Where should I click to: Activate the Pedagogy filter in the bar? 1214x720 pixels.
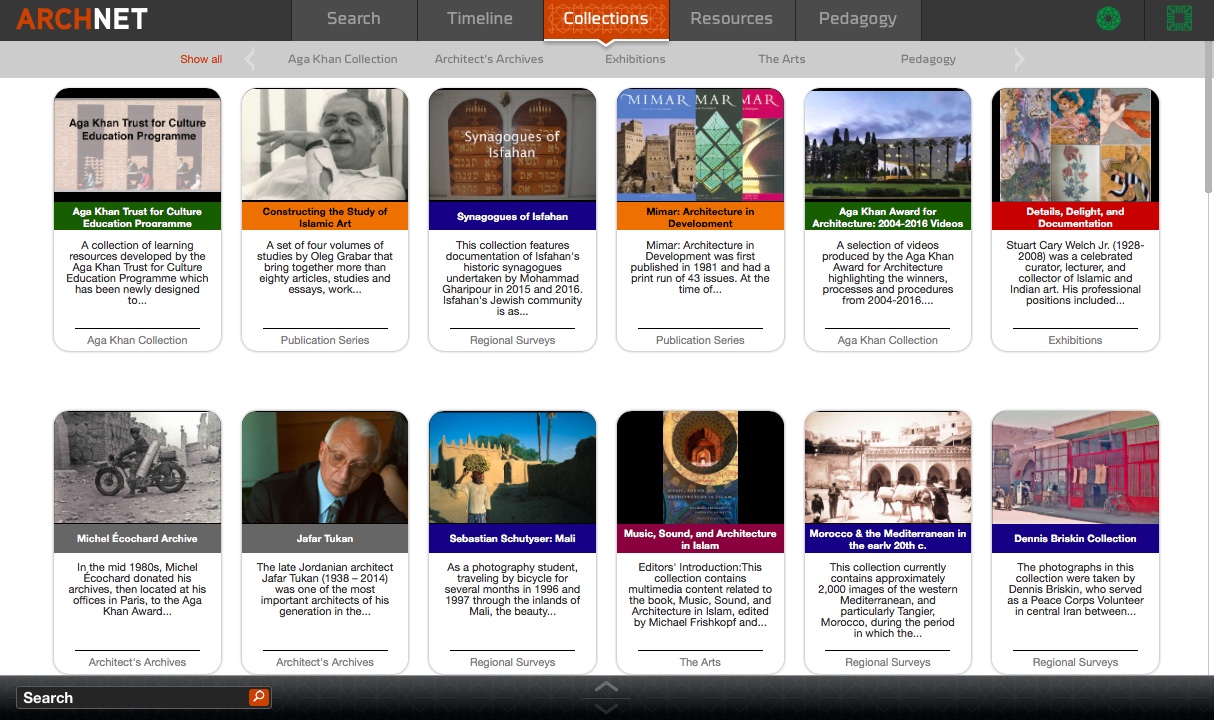(x=927, y=59)
